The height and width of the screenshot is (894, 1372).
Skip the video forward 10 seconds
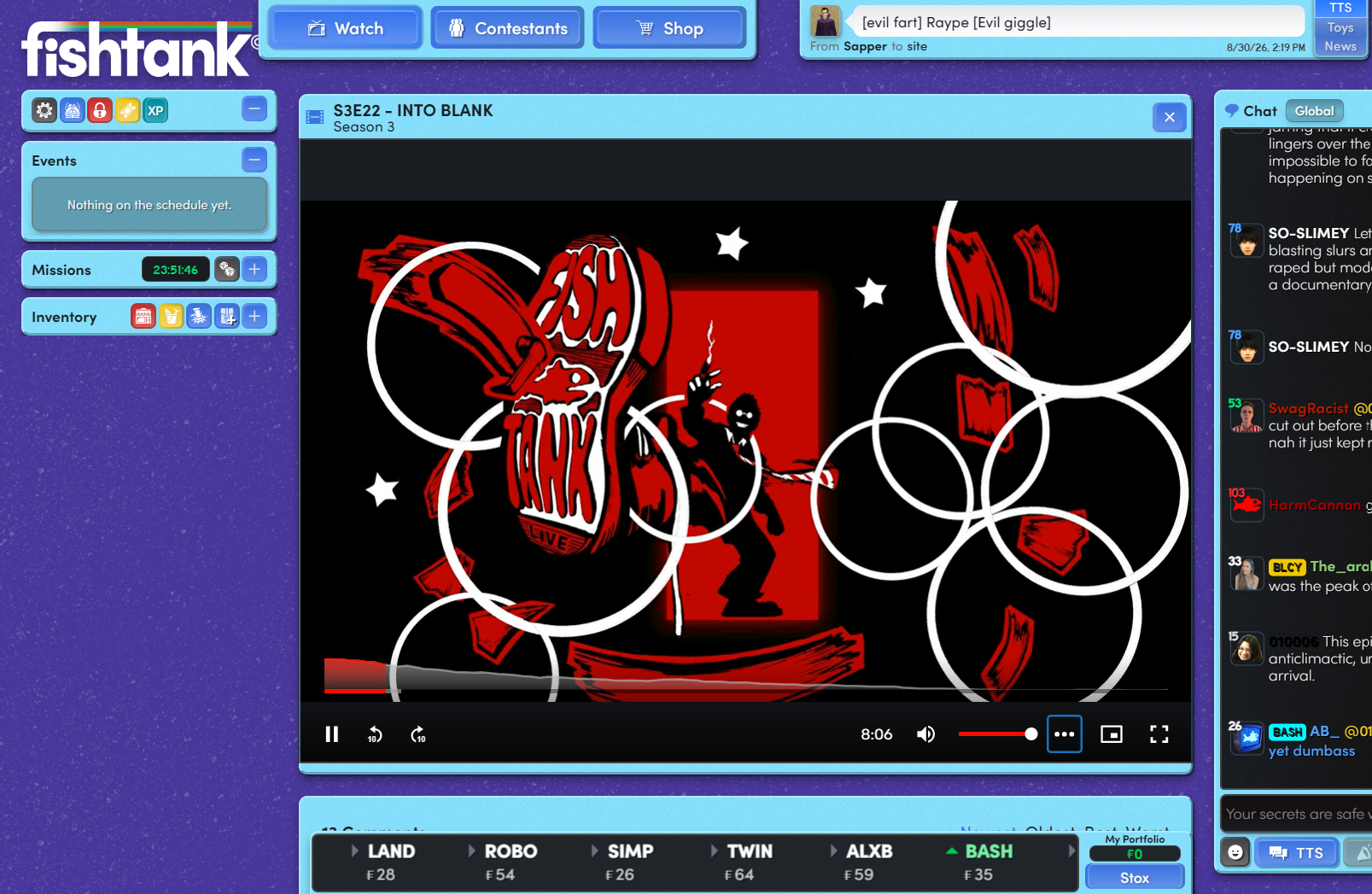(417, 734)
